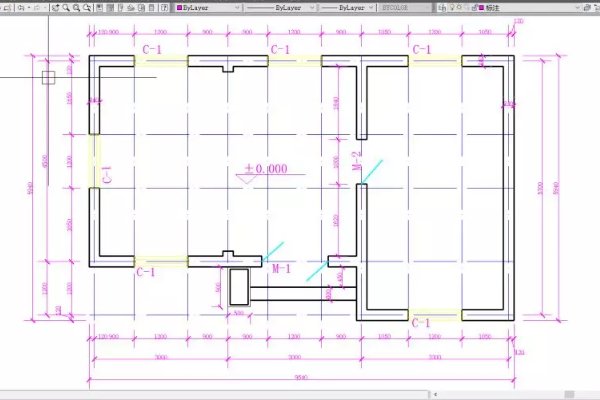Select the Zoom Realtime magnifier

(65, 7)
